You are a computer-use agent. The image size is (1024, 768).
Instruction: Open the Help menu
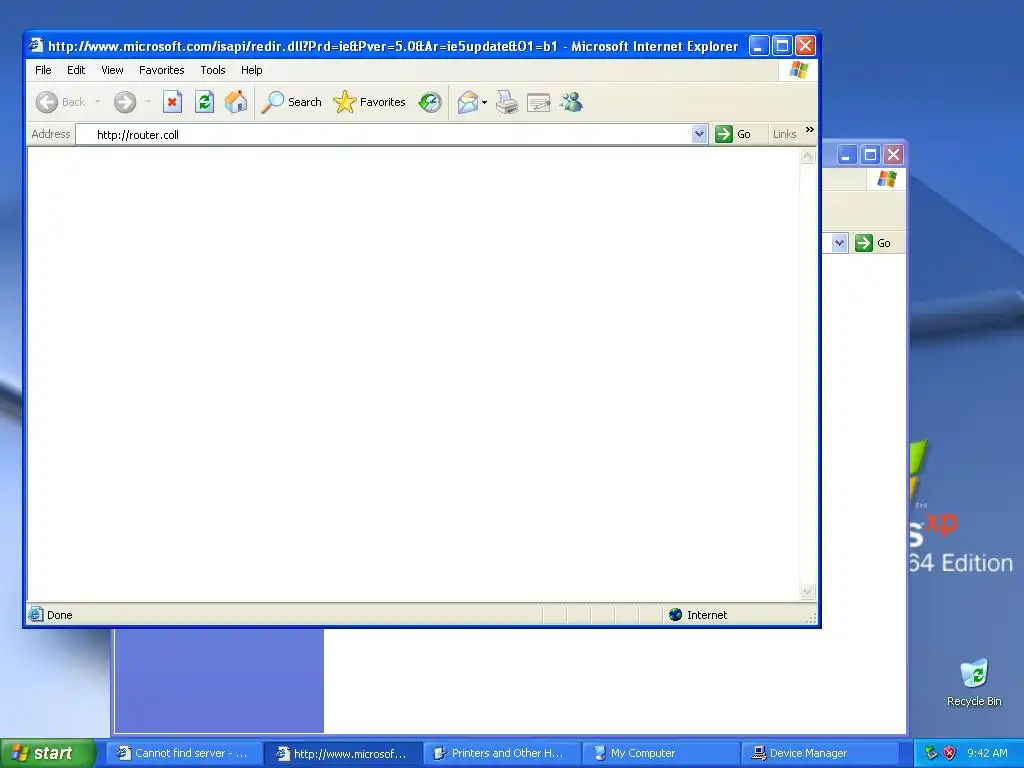[x=251, y=70]
